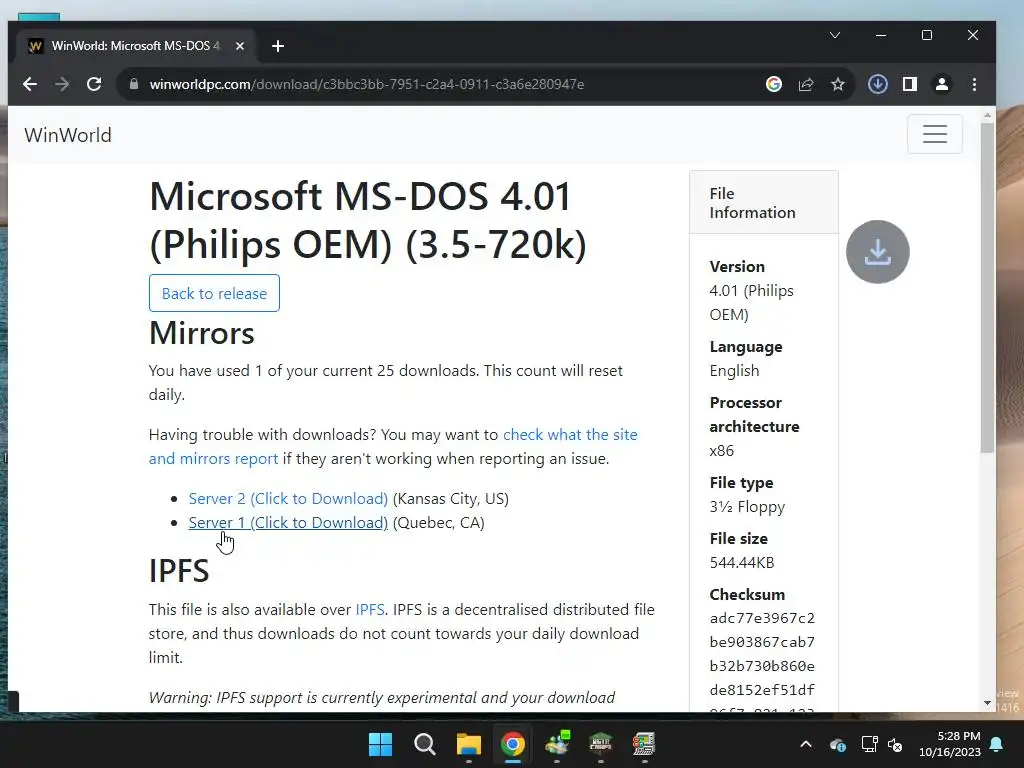Open the 86Box-style chip icon in taskbar
This screenshot has width=1024, height=768.
[601, 744]
